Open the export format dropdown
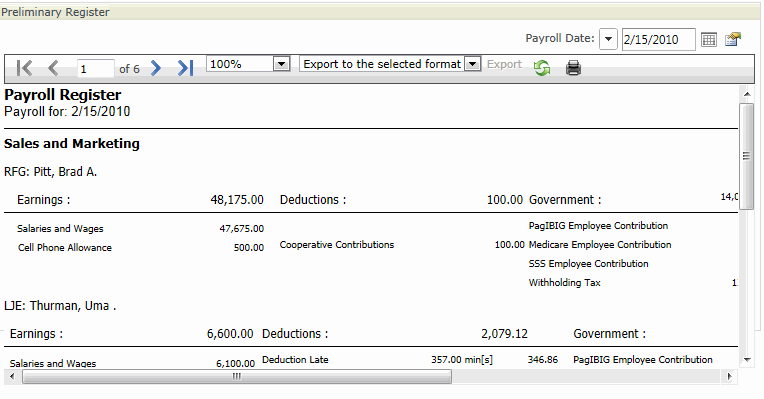This screenshot has width=764, height=399. point(472,64)
